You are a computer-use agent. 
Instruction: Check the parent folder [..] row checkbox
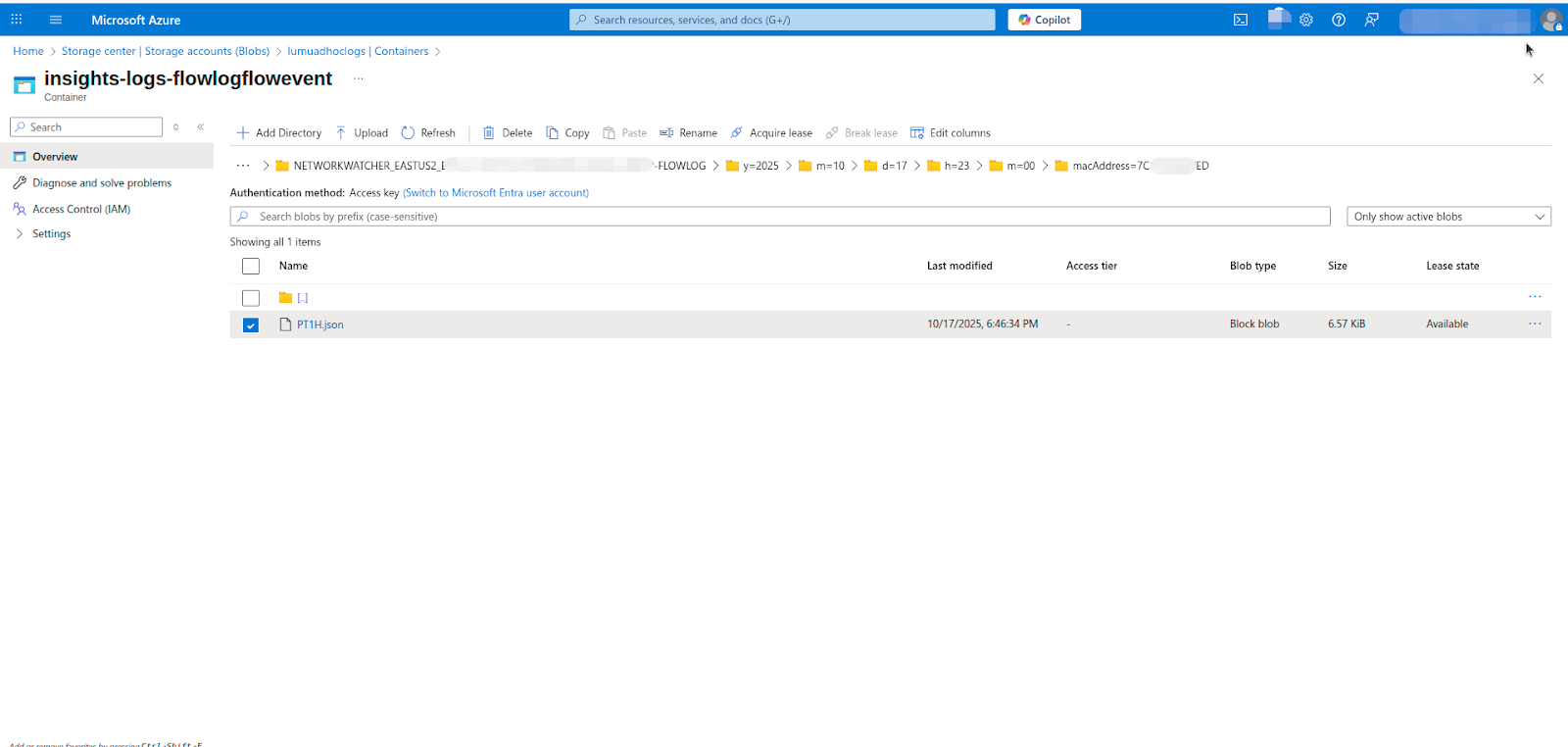tap(251, 298)
